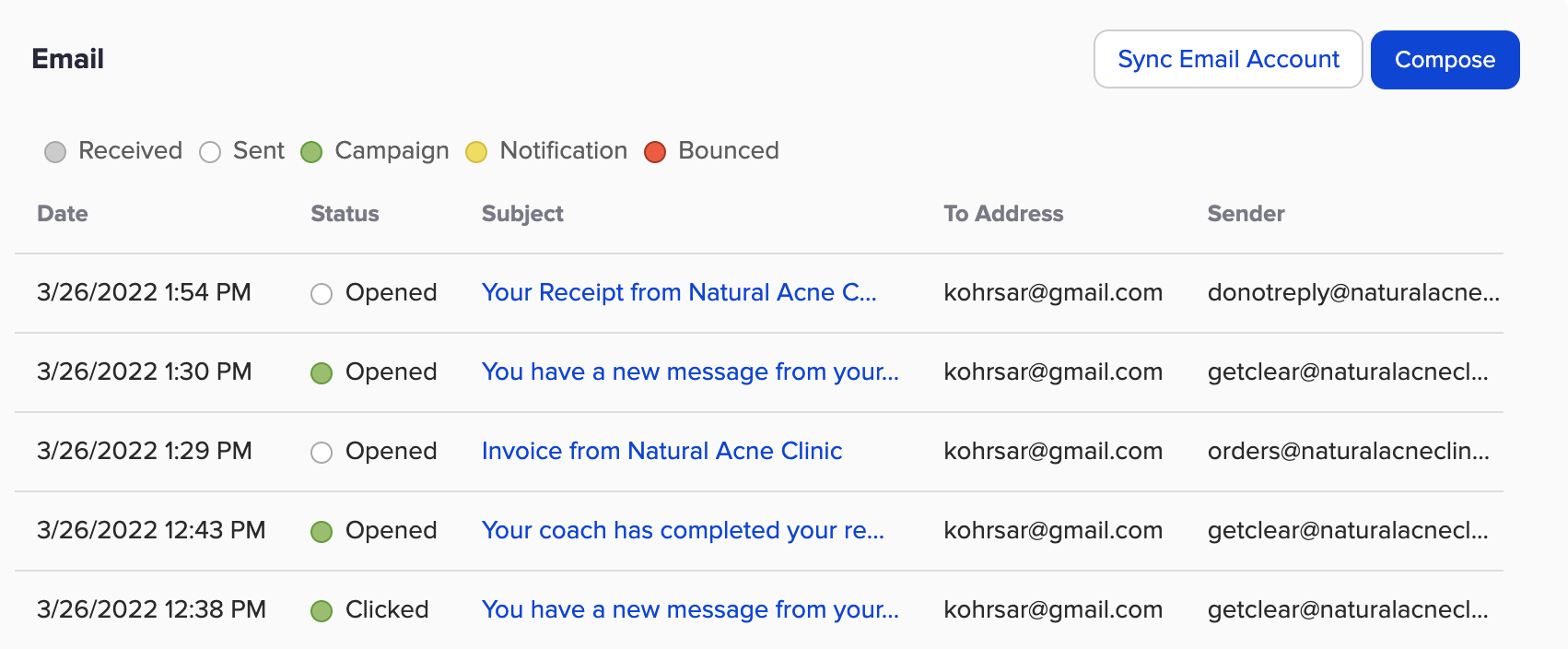Click the Date column header
Screen dimensions: 1568x649
63,214
